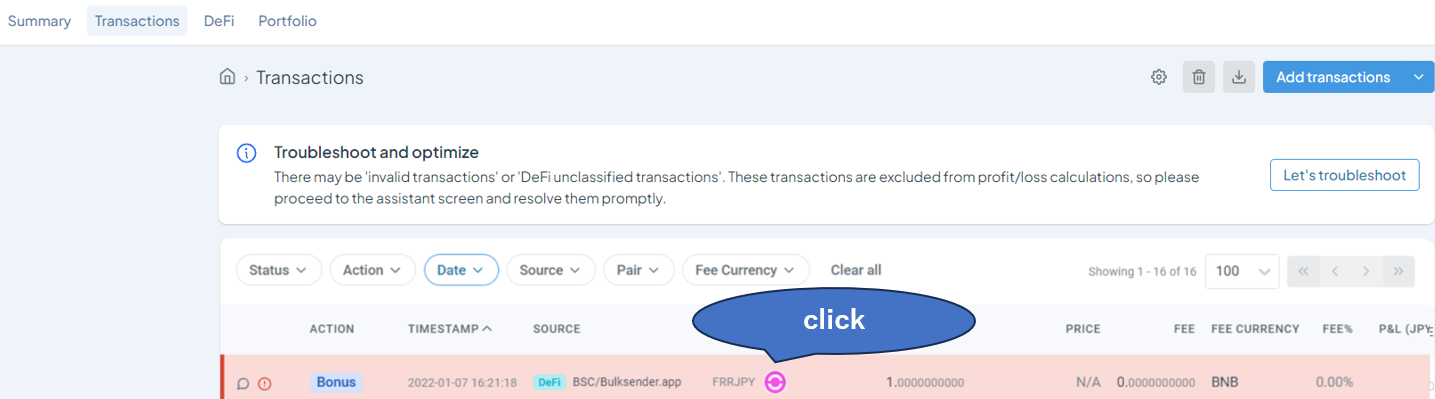The image size is (1435, 399).
Task: Click the download export icon
Action: click(x=1239, y=77)
